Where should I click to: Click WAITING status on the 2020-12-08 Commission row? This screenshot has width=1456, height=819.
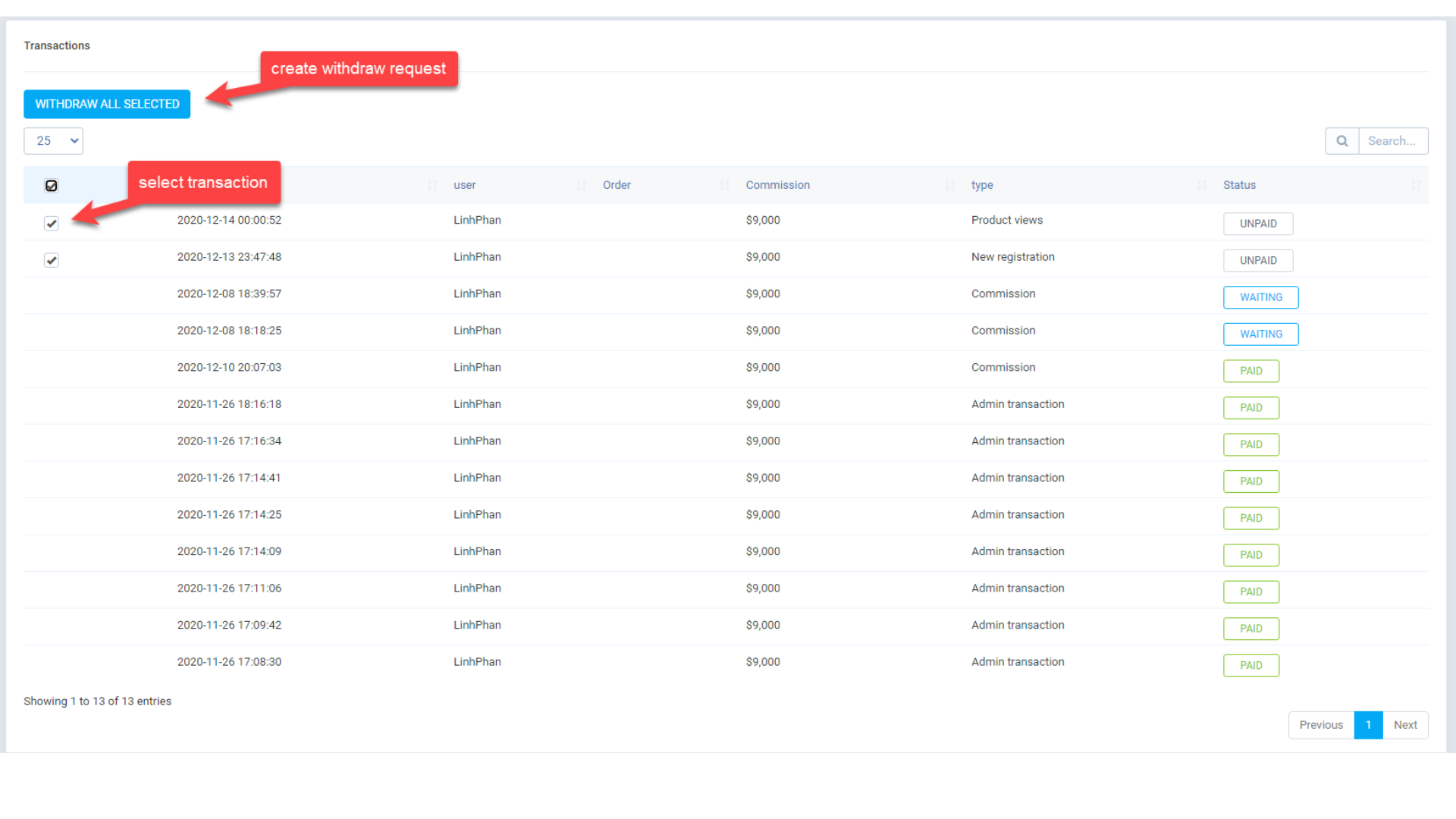[1260, 297]
